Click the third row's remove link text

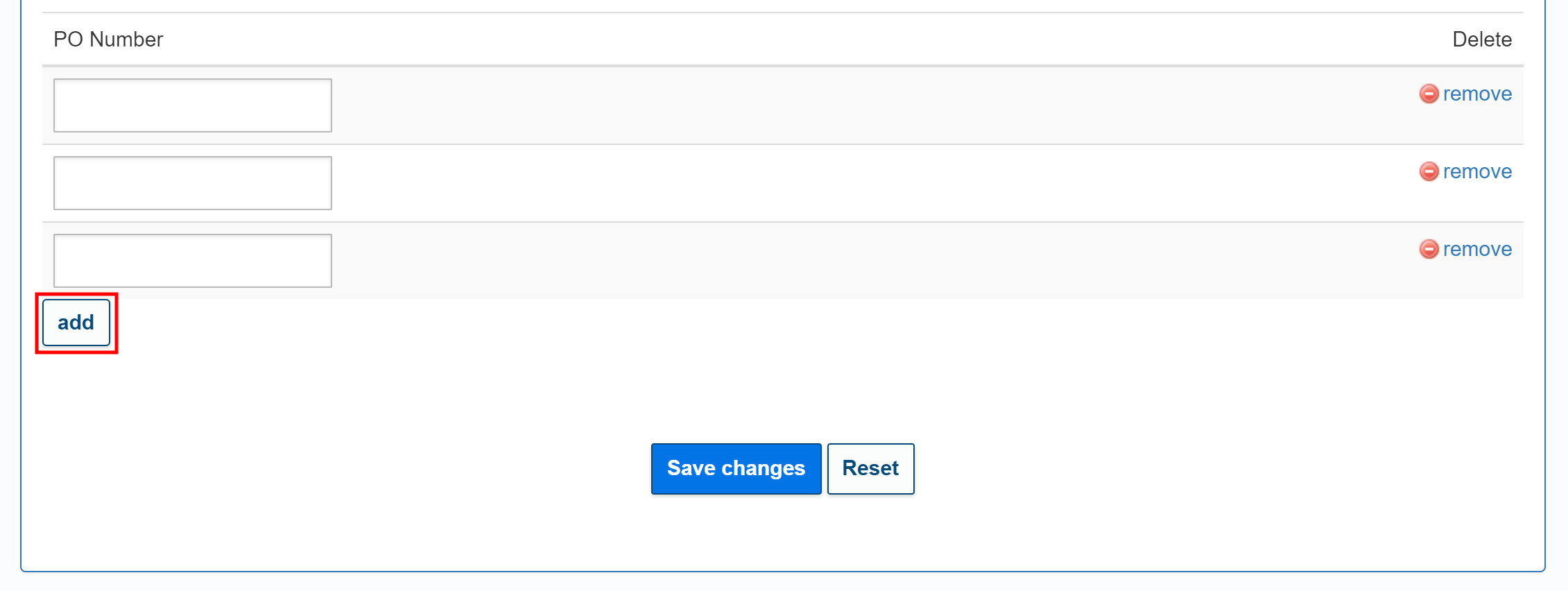tap(1477, 249)
